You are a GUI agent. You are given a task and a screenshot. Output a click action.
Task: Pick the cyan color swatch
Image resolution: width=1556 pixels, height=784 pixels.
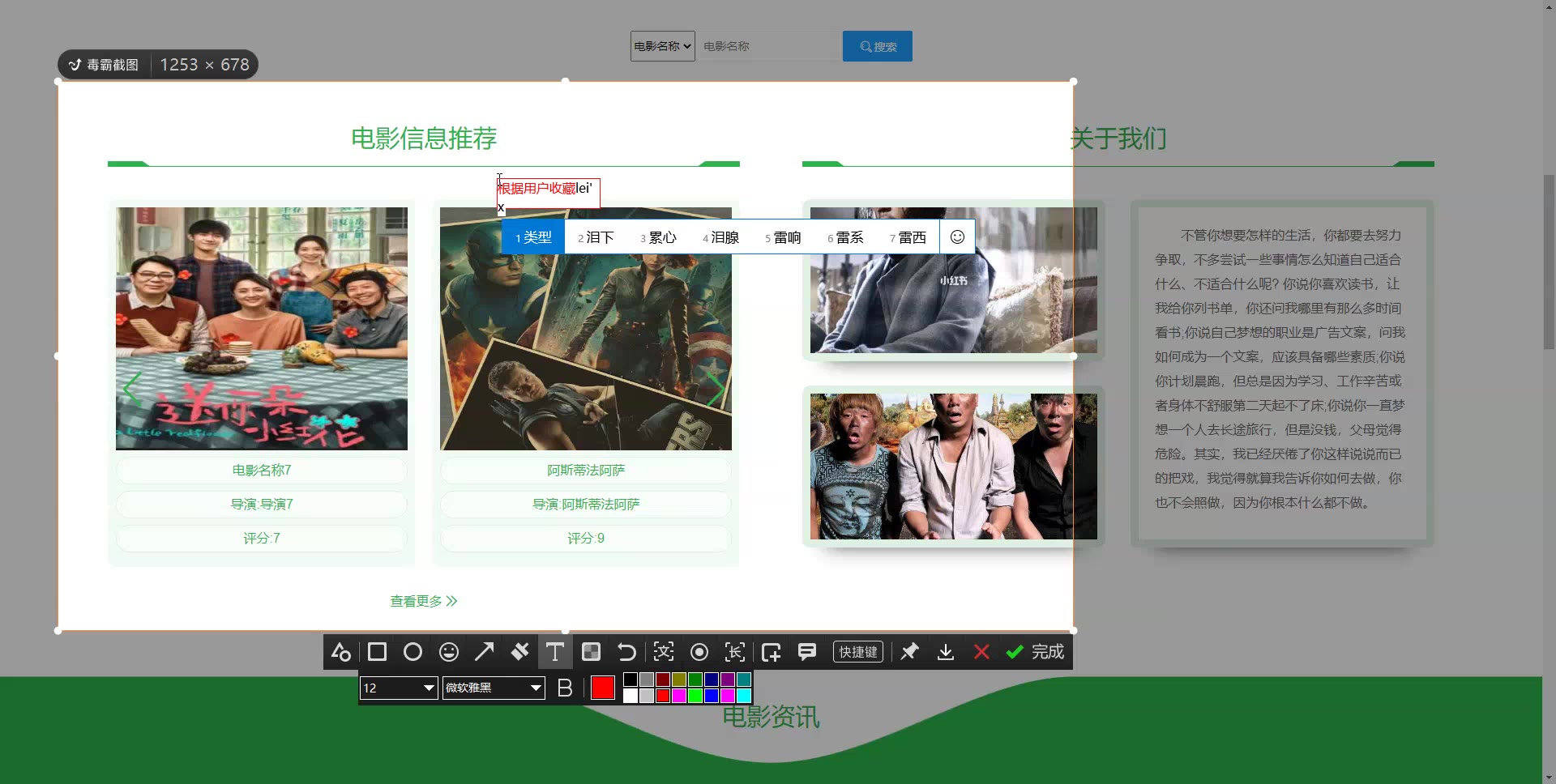(744, 696)
